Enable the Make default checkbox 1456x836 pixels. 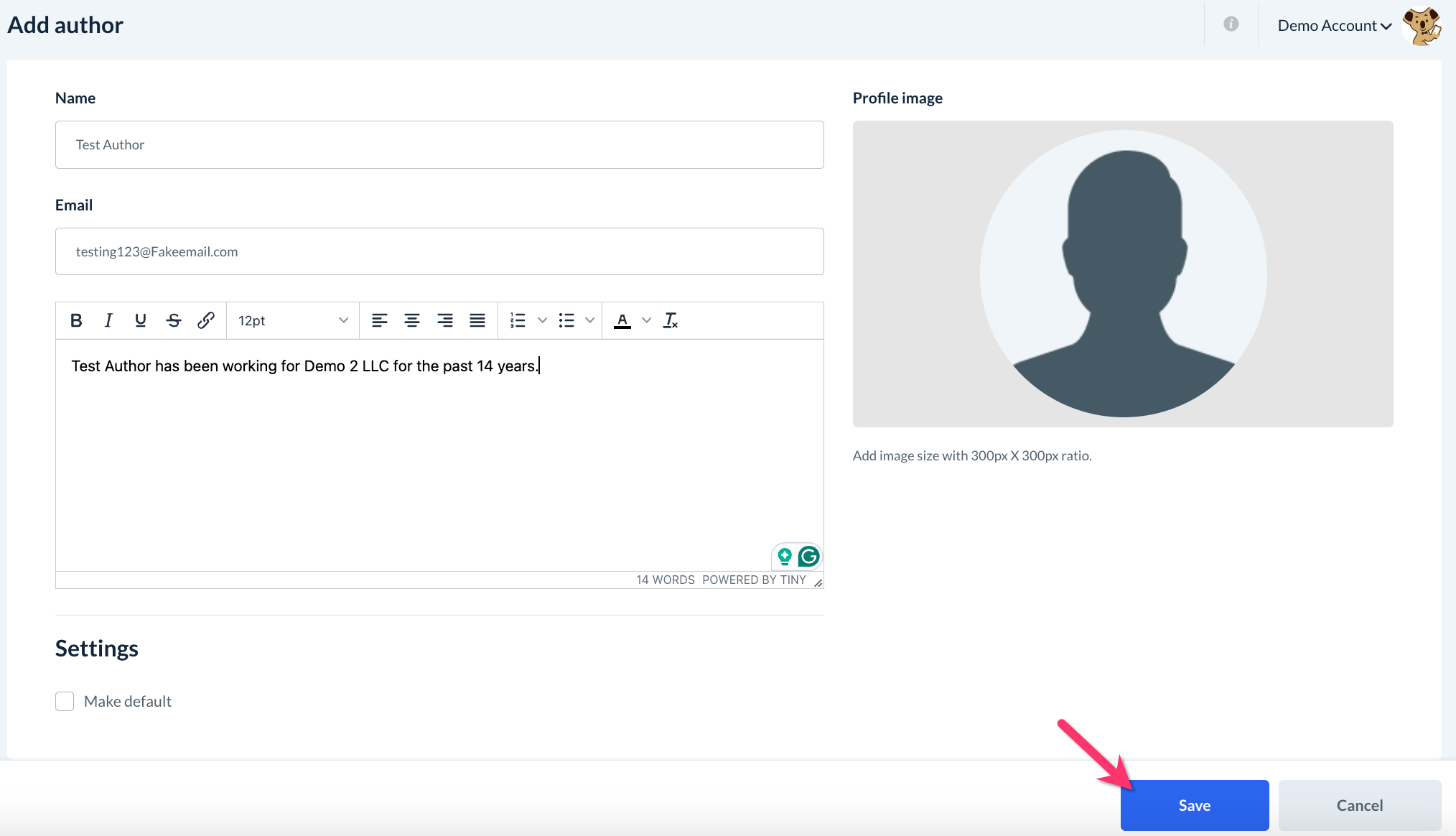coord(65,702)
